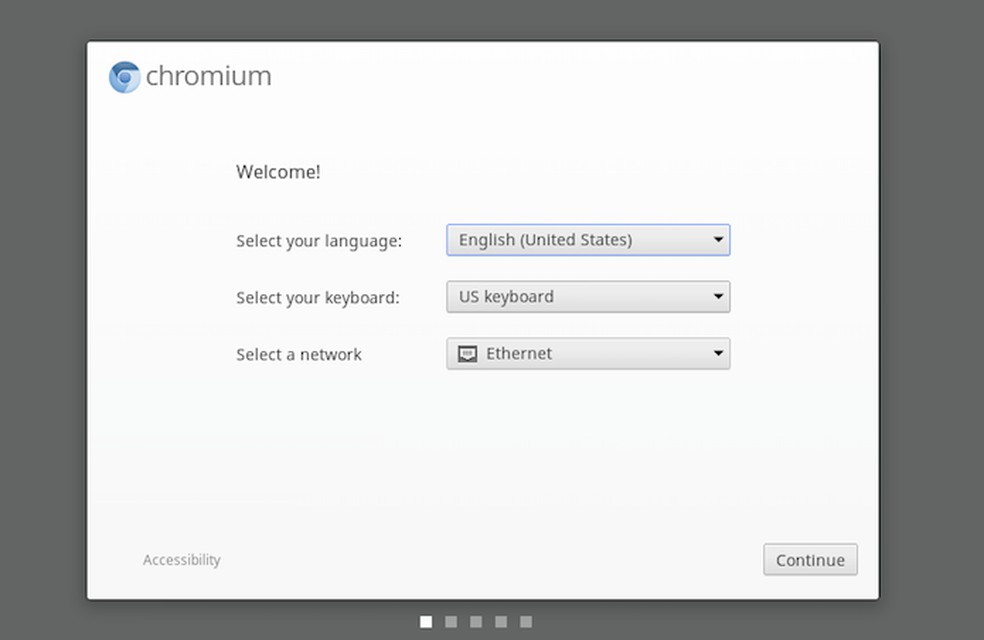This screenshot has height=640, width=984.
Task: Click the 'Select your keyboard:' label
Action: click(x=318, y=298)
